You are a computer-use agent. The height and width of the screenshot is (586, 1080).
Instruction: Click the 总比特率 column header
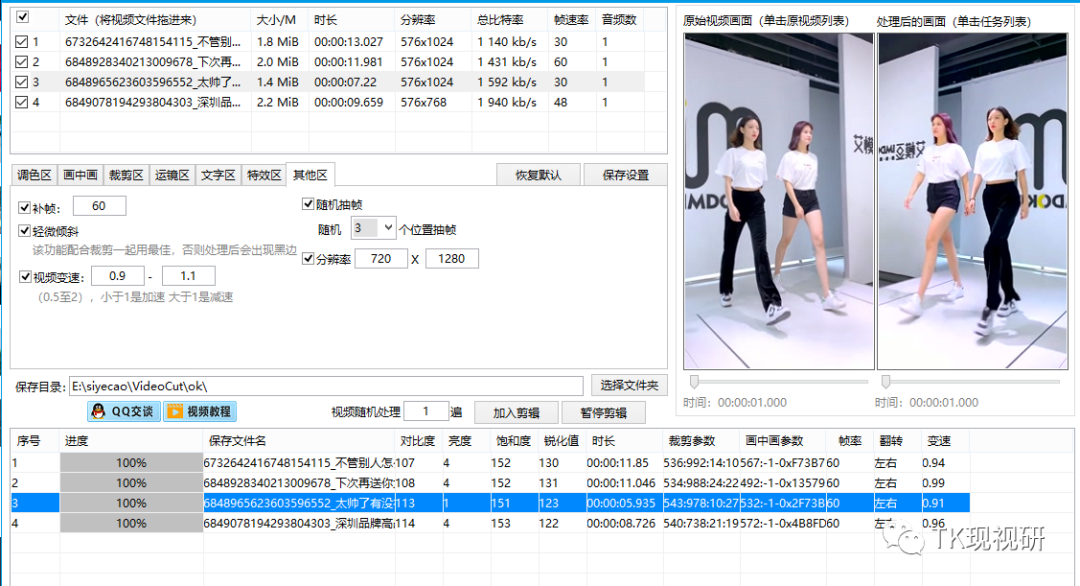coord(510,20)
